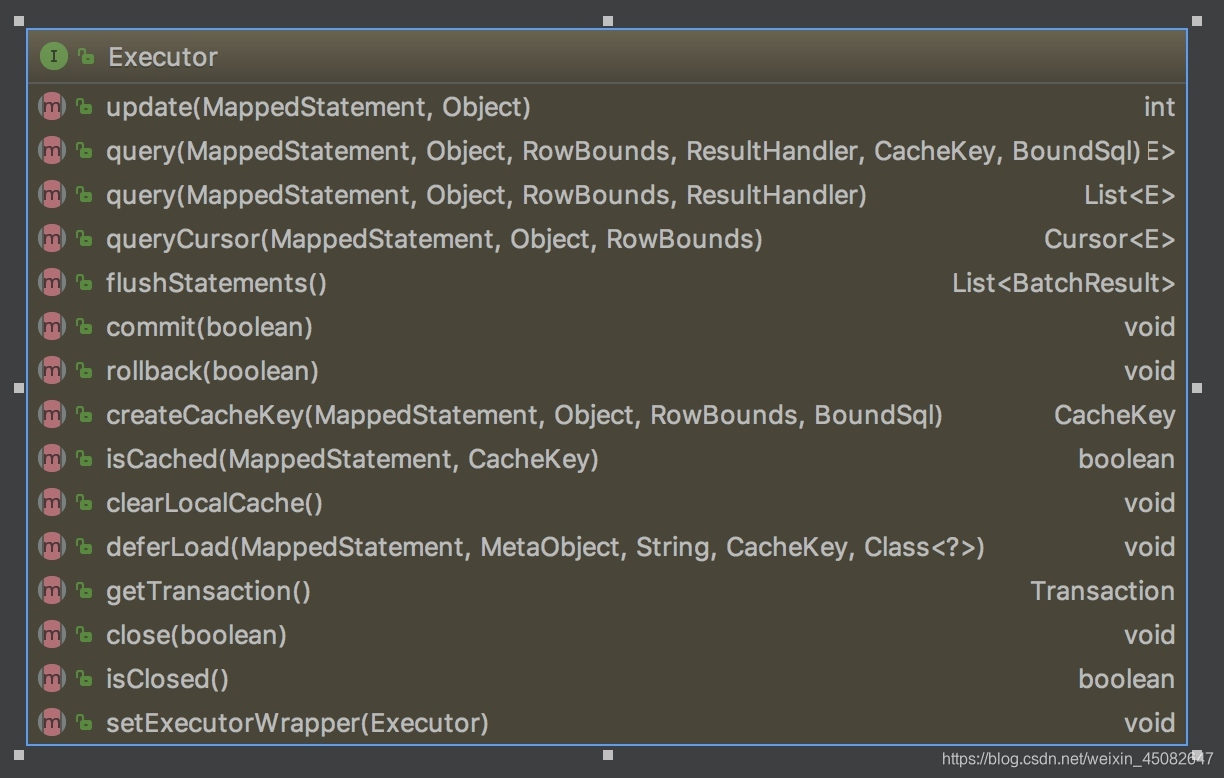Select close(boolean) method
Viewport: 1224px width, 778px height.
(x=196, y=635)
